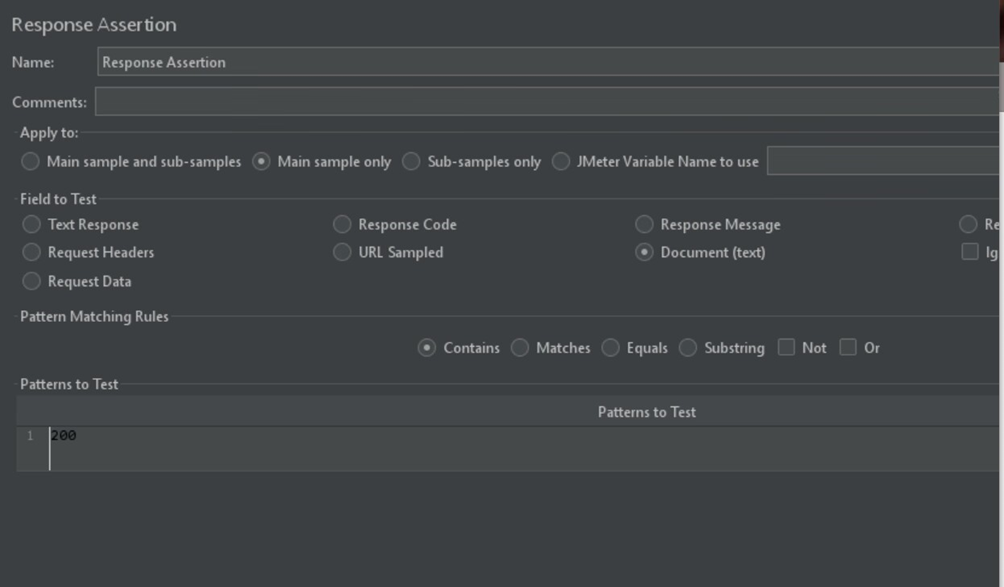Select Document (text) radio button
This screenshot has height=587, width=1004.
click(645, 252)
